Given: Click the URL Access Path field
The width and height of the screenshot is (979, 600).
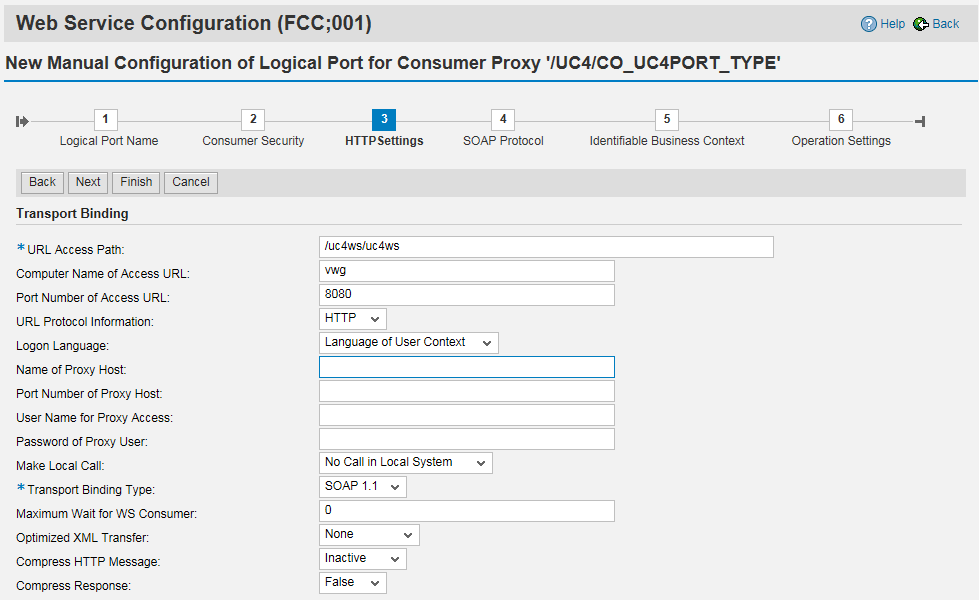Looking at the screenshot, I should pos(546,246).
